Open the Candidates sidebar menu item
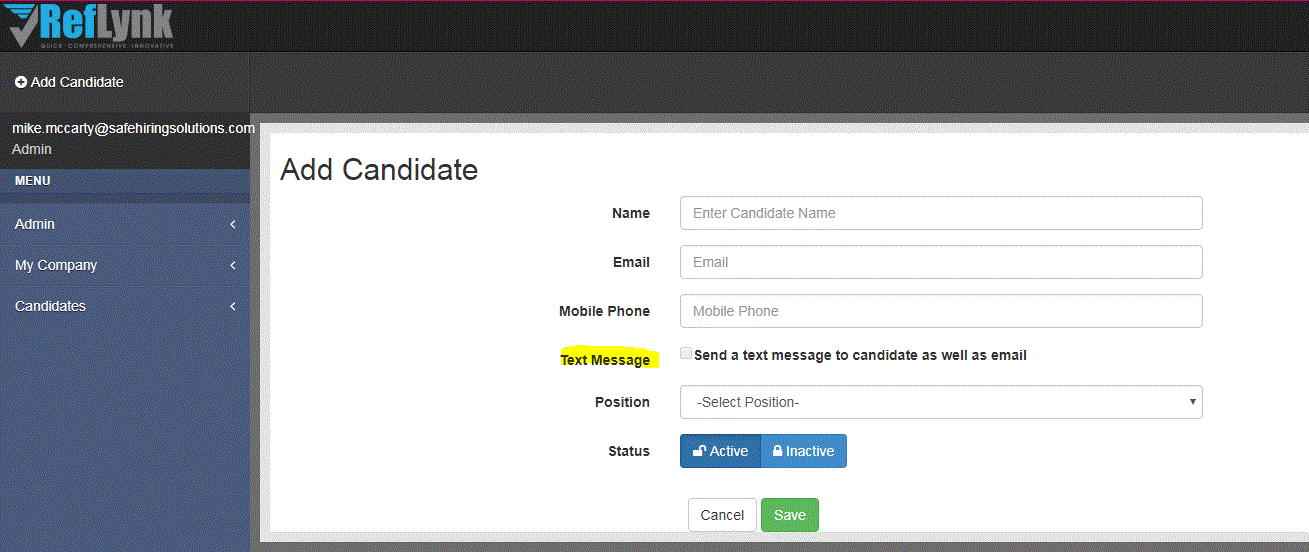The width and height of the screenshot is (1309, 552). (x=125, y=306)
